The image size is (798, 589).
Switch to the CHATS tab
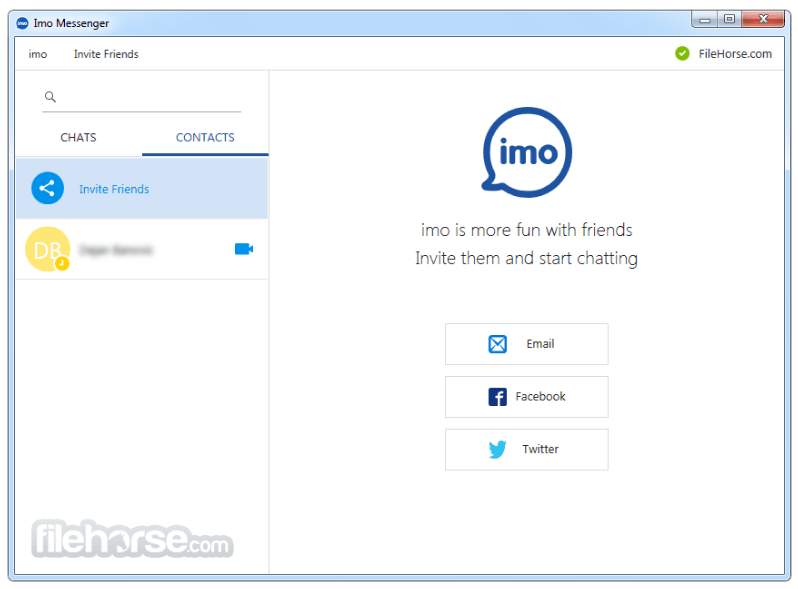pyautogui.click(x=78, y=137)
